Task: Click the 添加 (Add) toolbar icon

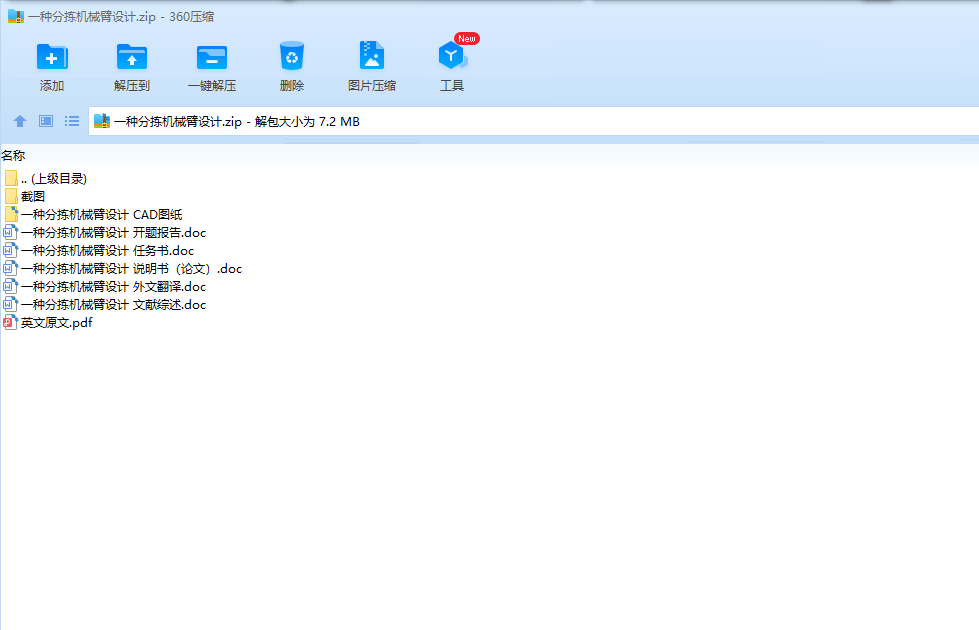Action: [x=52, y=57]
